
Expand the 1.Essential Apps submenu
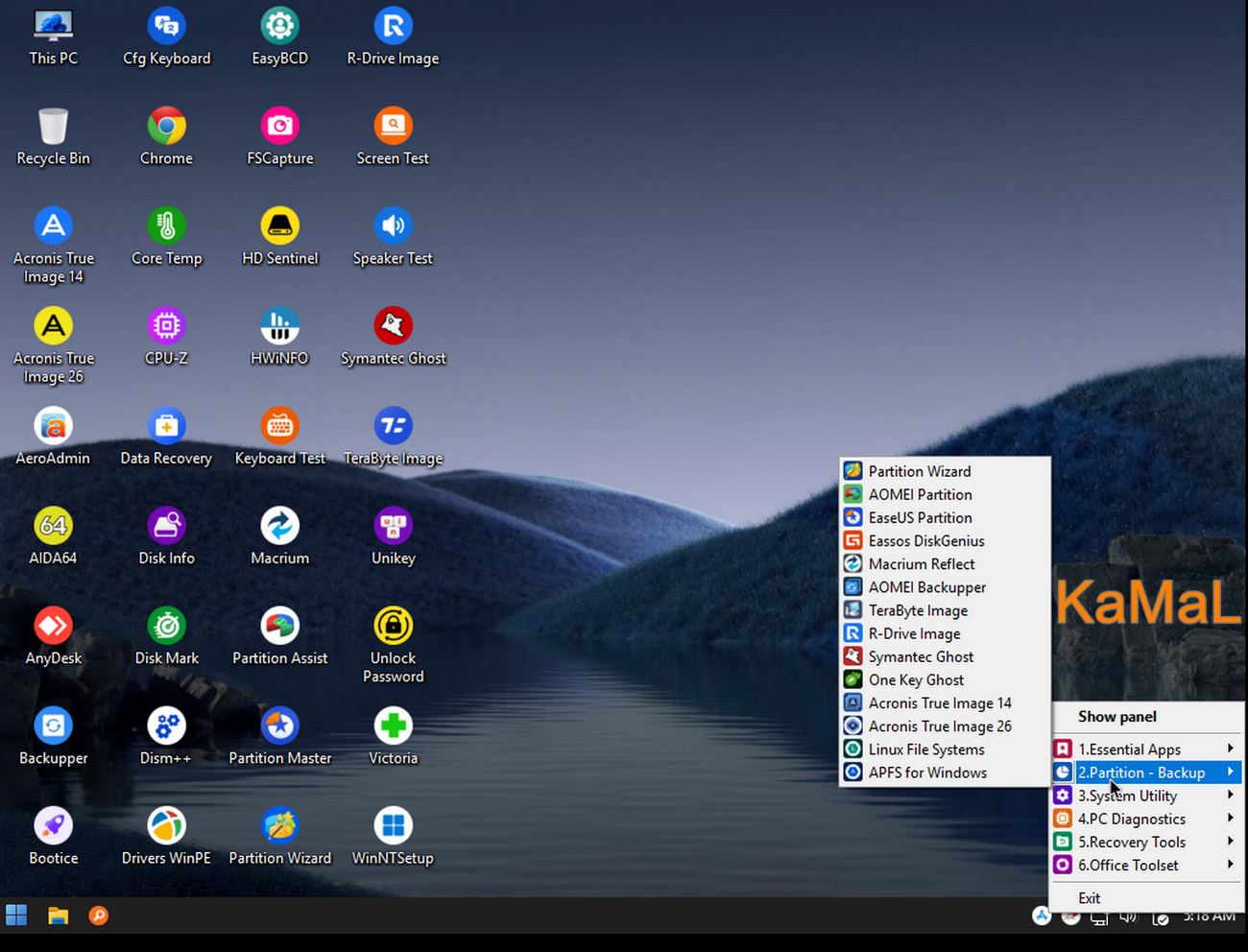[1146, 750]
